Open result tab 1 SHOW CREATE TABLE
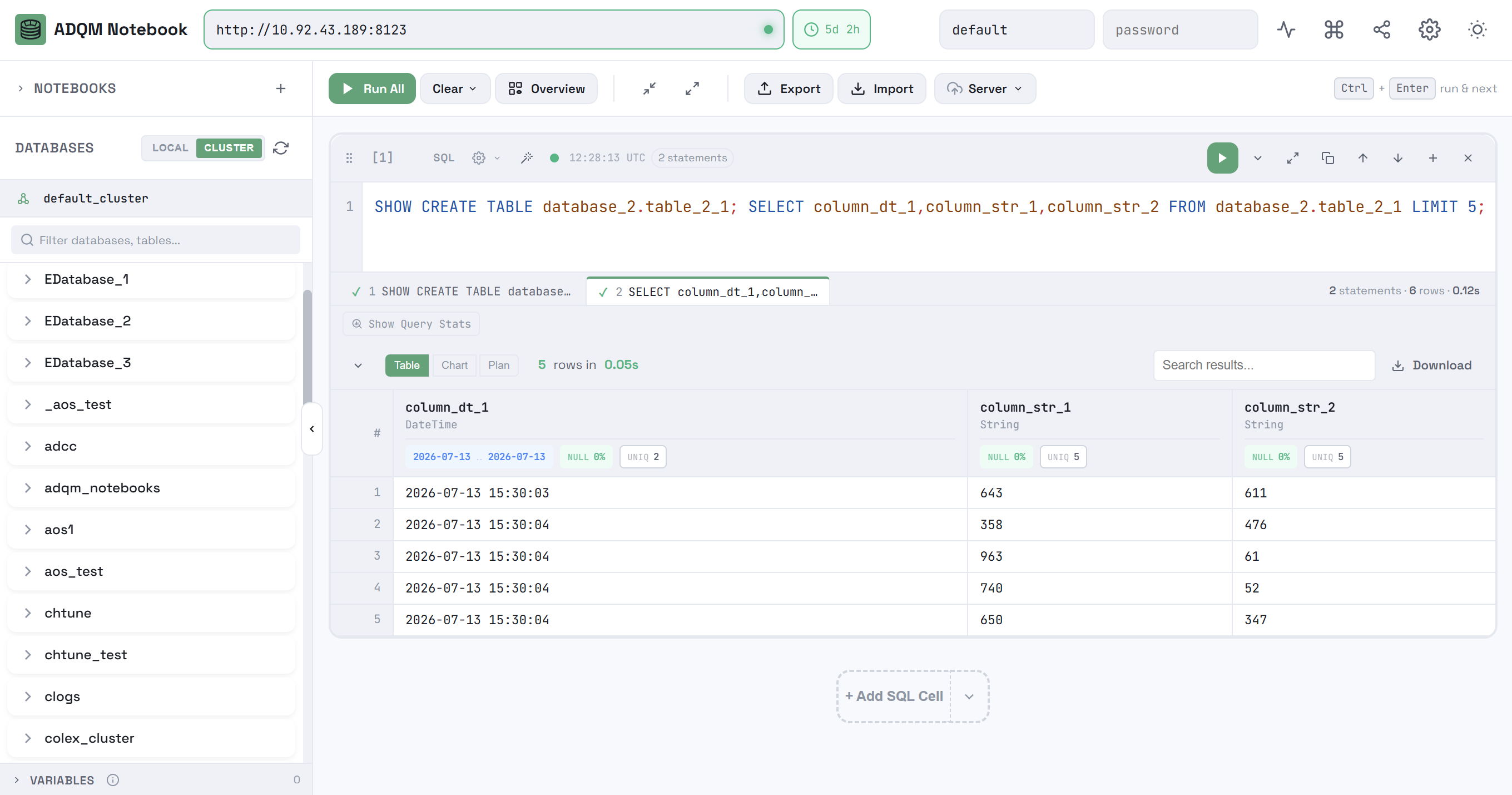 pos(461,291)
